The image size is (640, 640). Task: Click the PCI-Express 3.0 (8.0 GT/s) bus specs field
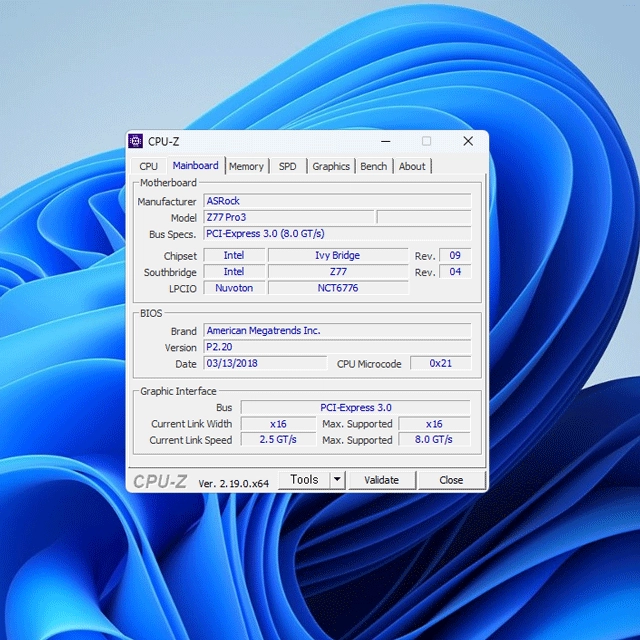[337, 233]
